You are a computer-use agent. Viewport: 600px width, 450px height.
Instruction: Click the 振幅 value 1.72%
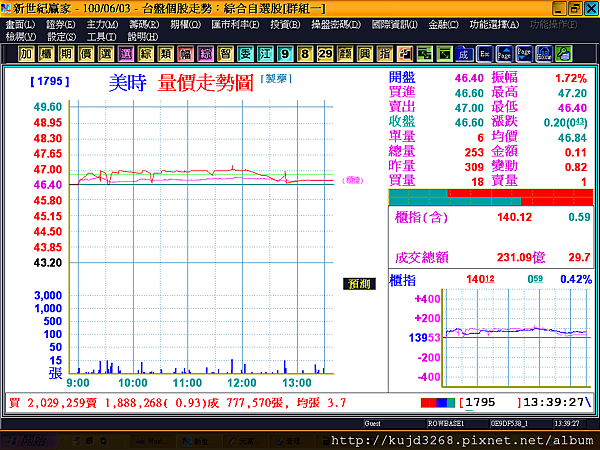pyautogui.click(x=571, y=78)
